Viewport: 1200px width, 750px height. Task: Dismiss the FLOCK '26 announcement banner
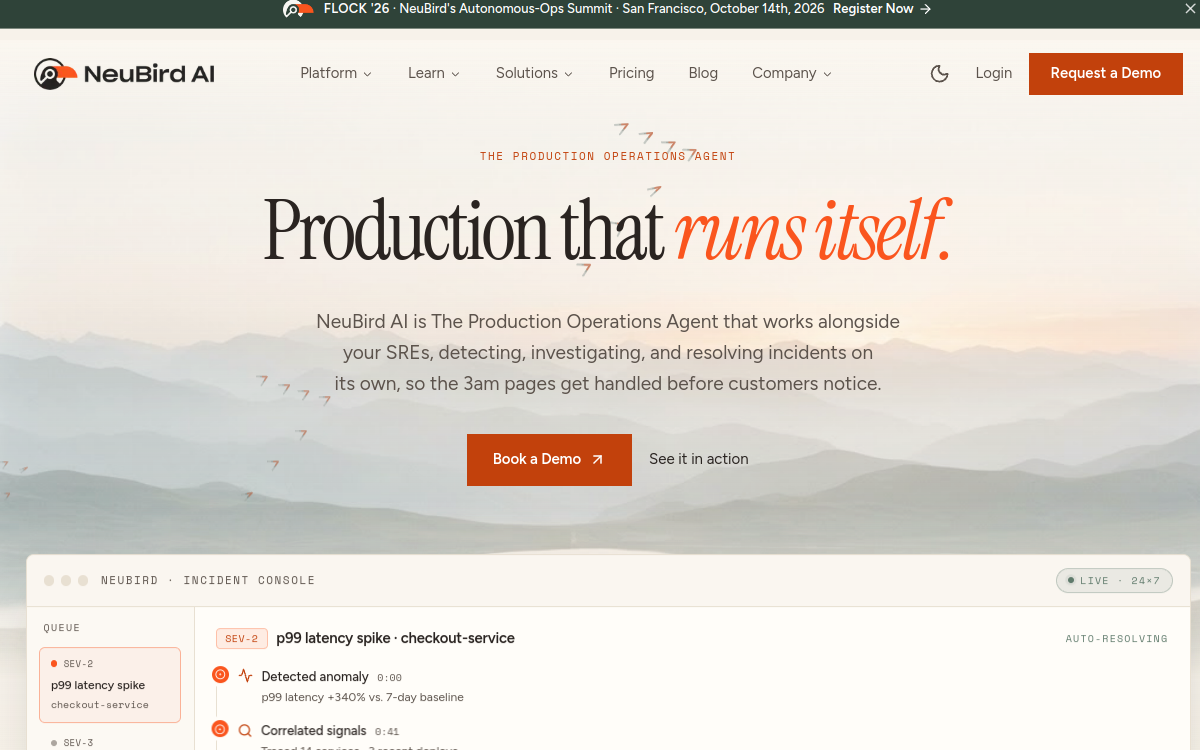pyautogui.click(x=1190, y=8)
